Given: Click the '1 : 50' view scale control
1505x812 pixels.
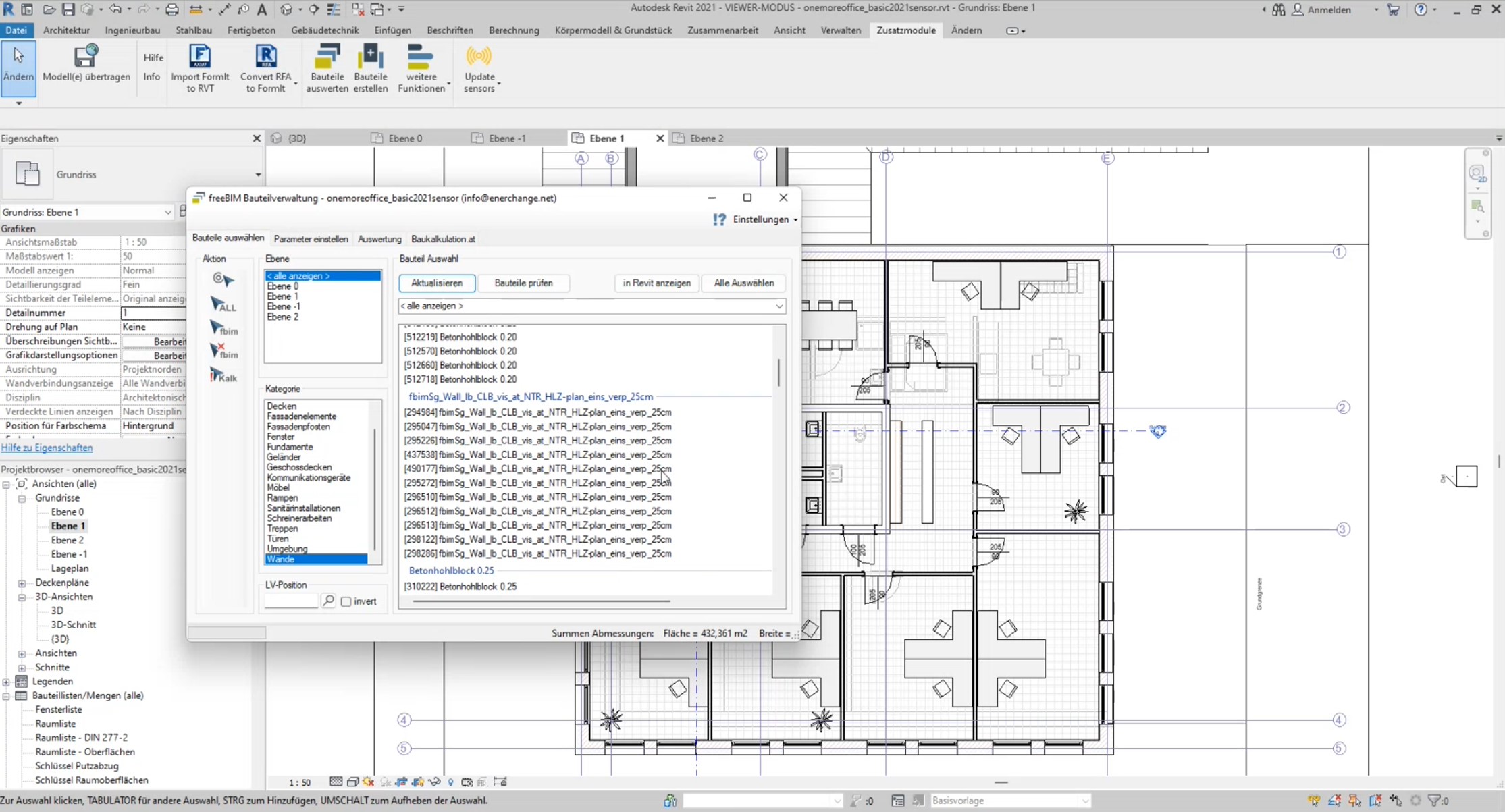Looking at the screenshot, I should tap(300, 782).
